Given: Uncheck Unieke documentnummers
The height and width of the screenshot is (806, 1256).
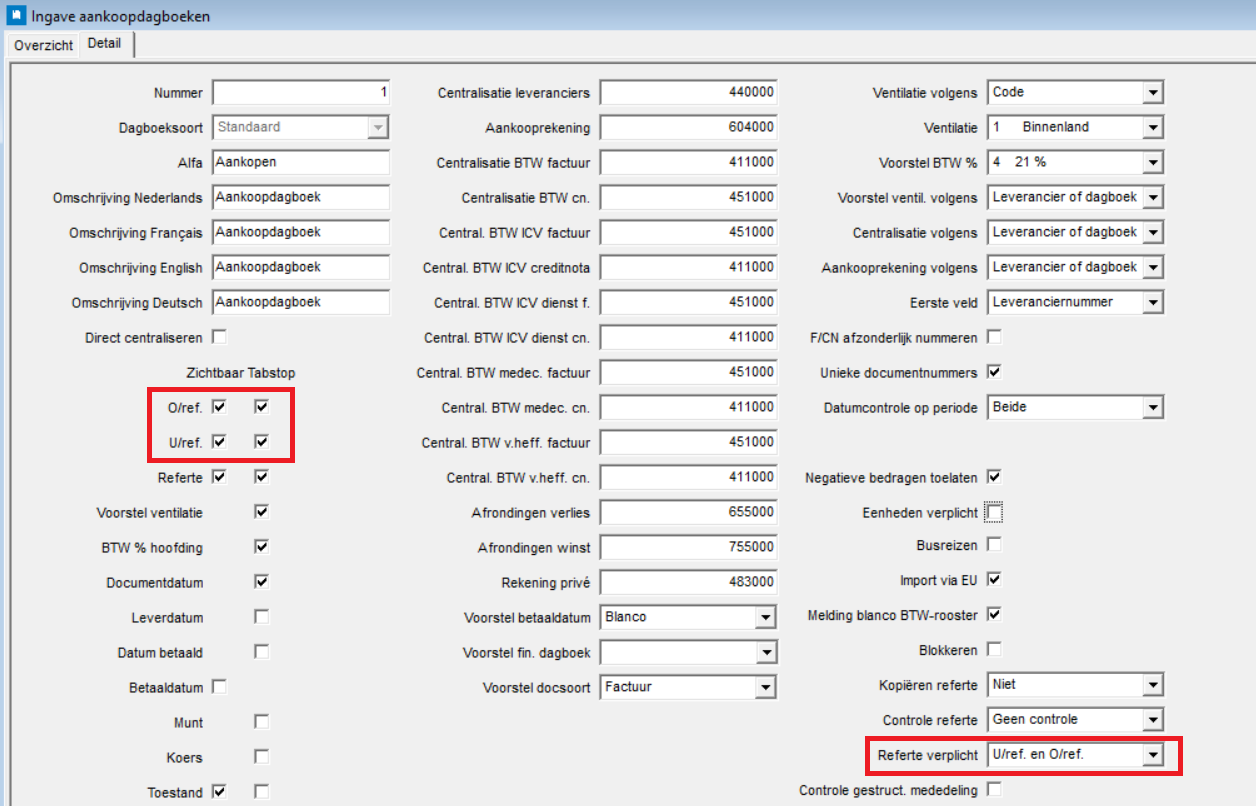Looking at the screenshot, I should tap(994, 372).
